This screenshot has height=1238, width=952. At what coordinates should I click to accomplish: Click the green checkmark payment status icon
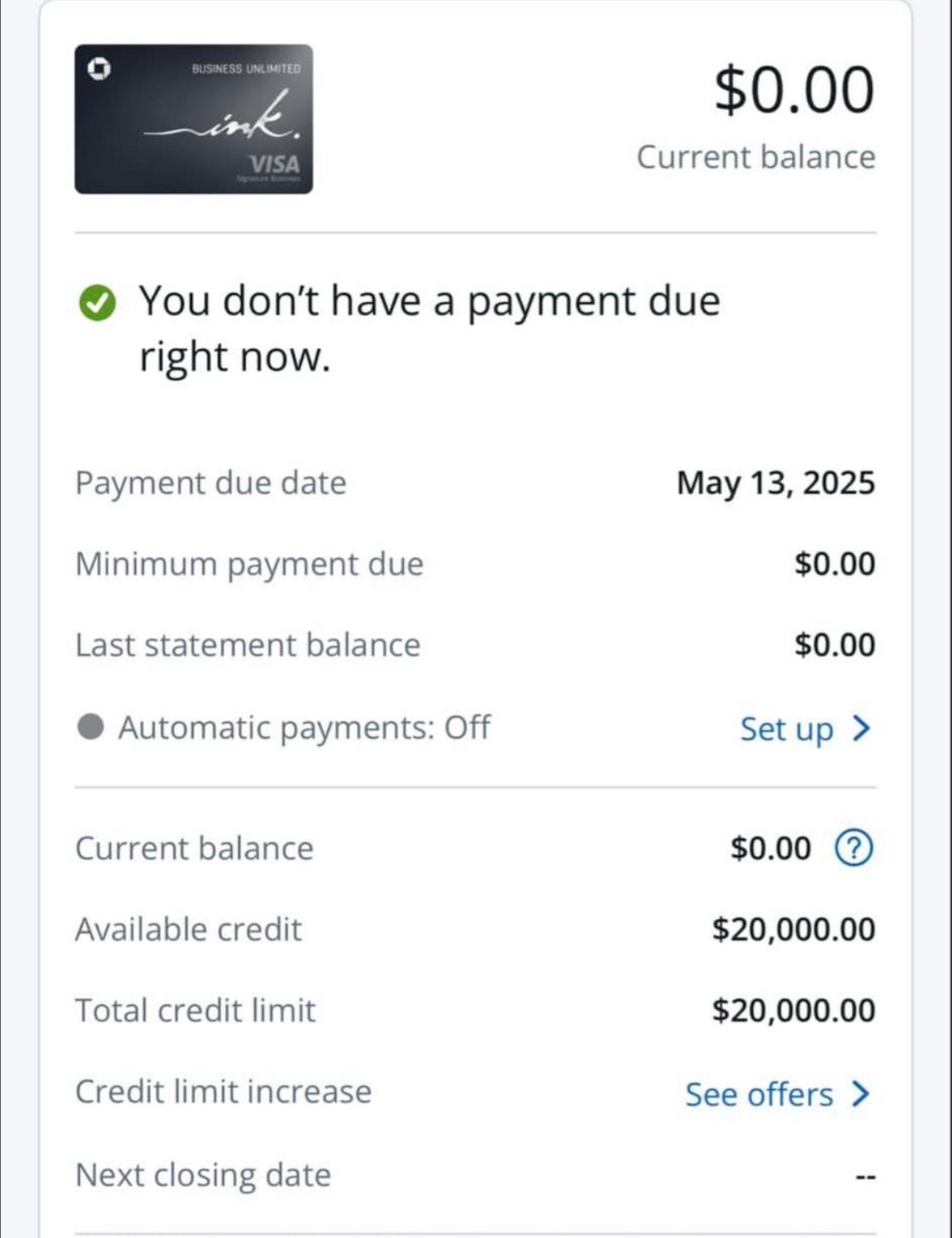coord(97,302)
